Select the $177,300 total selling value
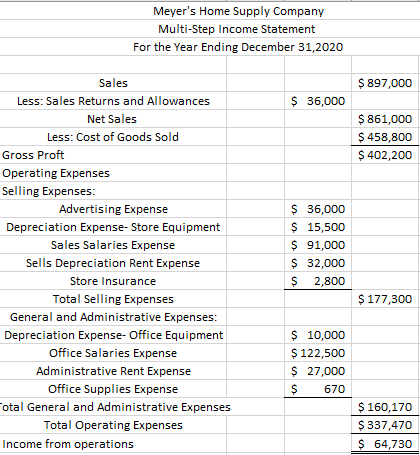Viewport: 420px width, 455px height. (x=385, y=299)
